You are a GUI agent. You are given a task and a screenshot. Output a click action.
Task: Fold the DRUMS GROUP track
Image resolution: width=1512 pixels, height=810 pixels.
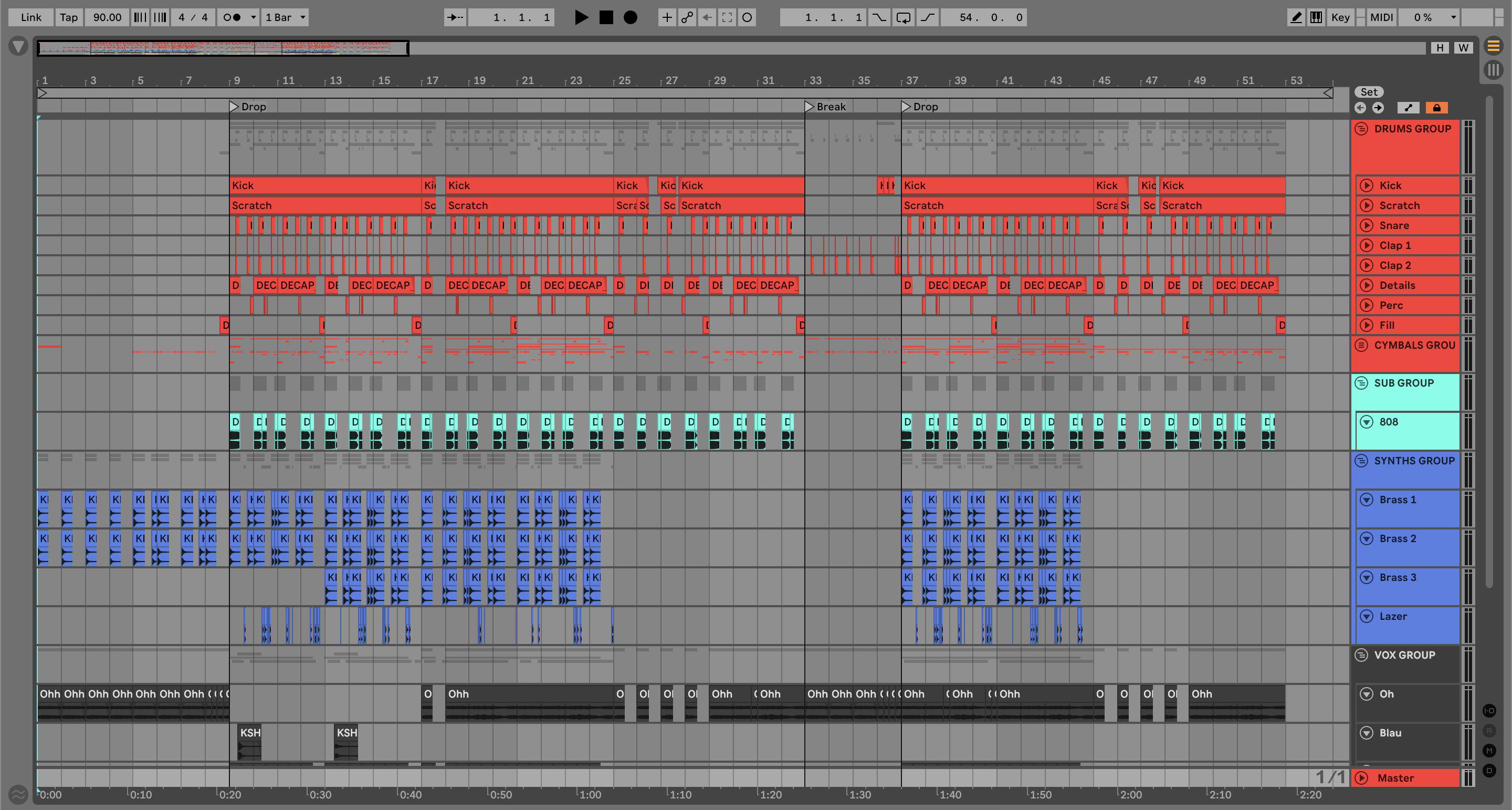tap(1362, 129)
